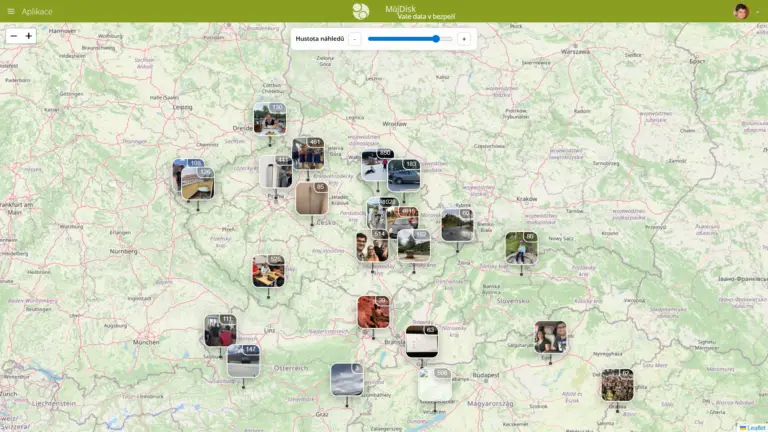Expand the dropdown arrow beside the avatar
The width and height of the screenshot is (768, 432).
(x=757, y=12)
